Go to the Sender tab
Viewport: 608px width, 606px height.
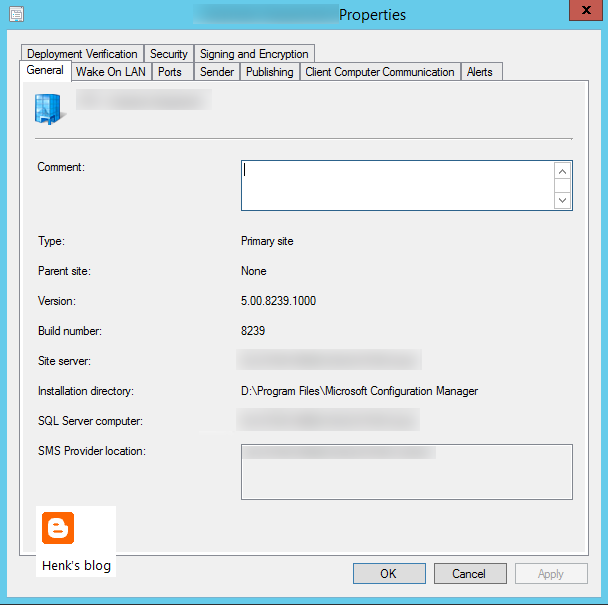pos(217,72)
